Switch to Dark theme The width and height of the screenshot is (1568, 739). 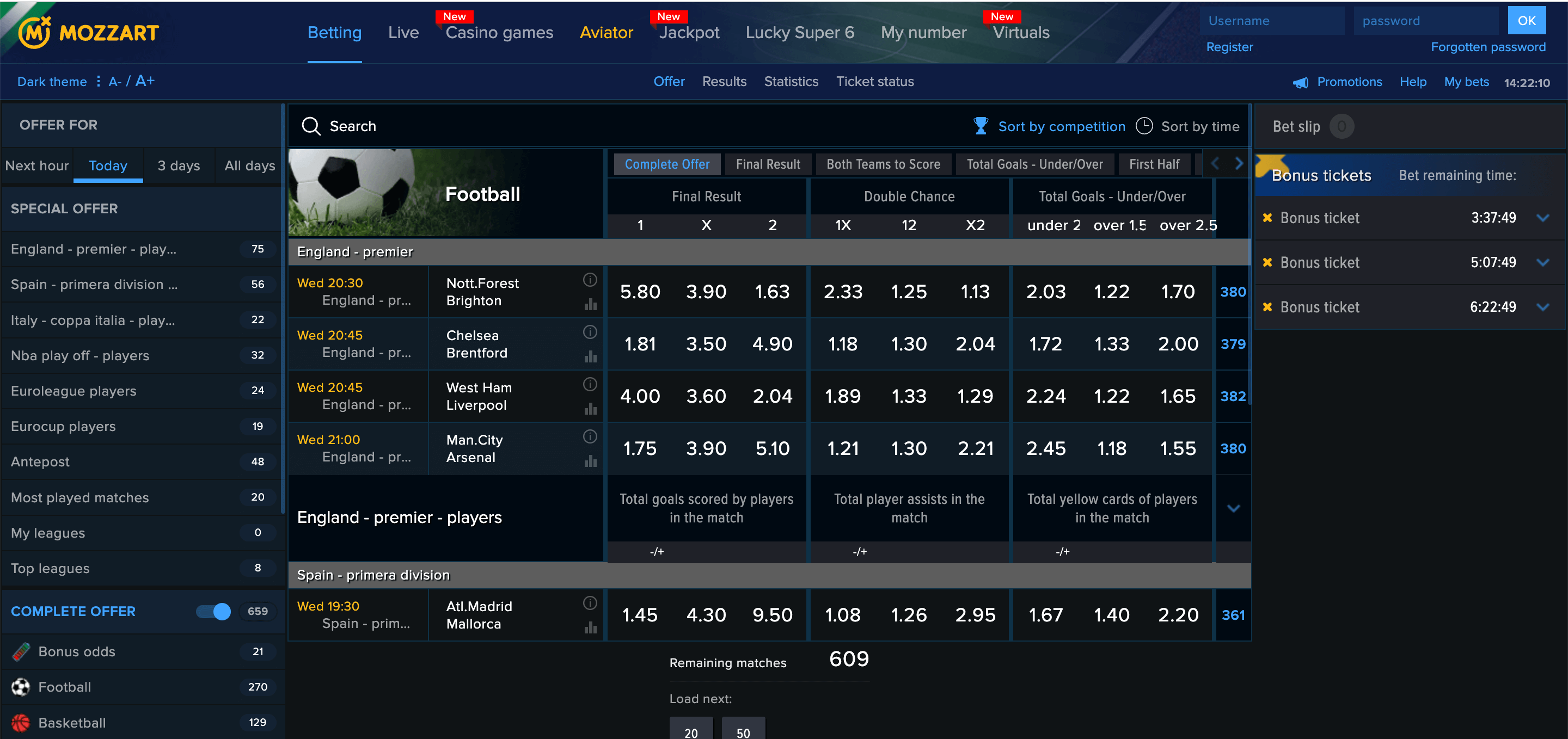click(x=52, y=82)
